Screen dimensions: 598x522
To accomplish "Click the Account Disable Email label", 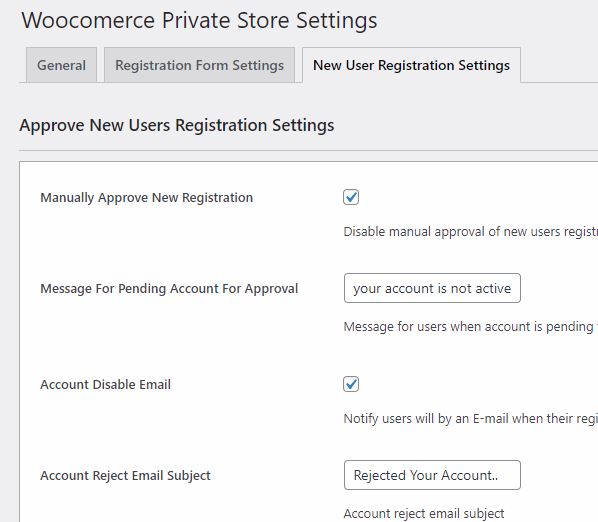I will 105,384.
